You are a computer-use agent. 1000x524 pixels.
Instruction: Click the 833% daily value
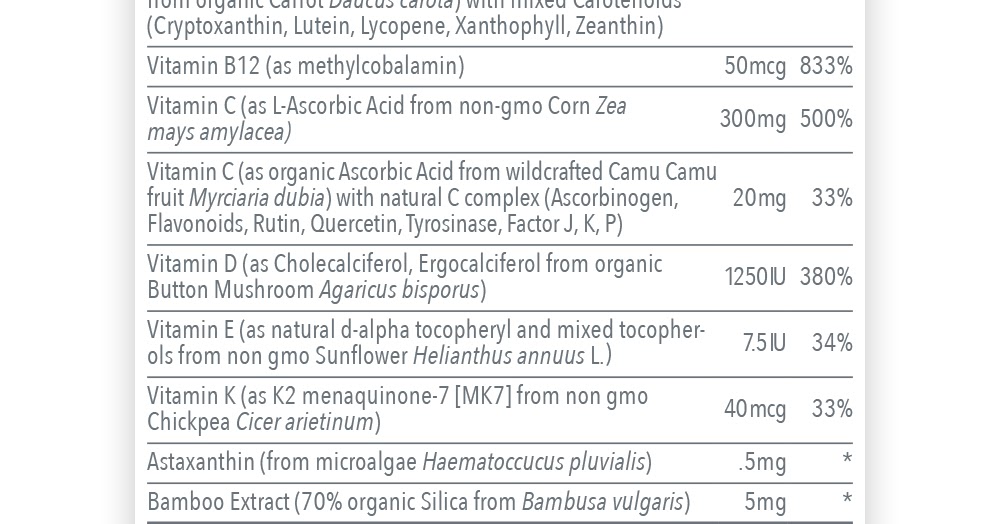pyautogui.click(x=826, y=66)
